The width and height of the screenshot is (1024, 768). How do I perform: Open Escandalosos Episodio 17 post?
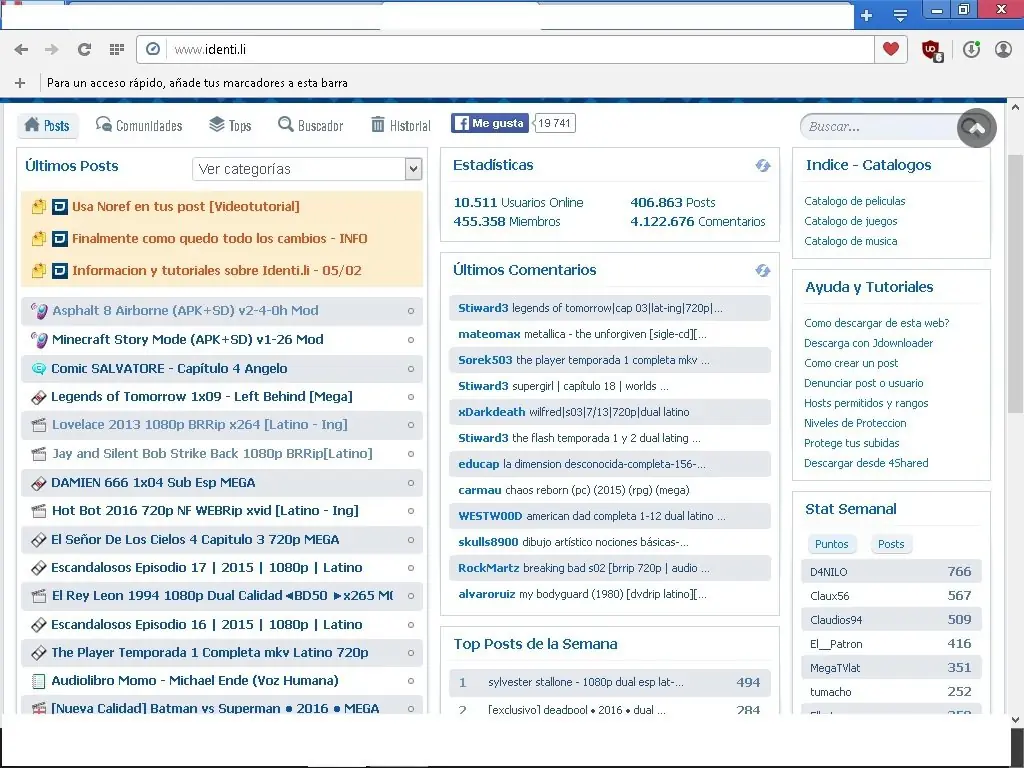(x=206, y=568)
